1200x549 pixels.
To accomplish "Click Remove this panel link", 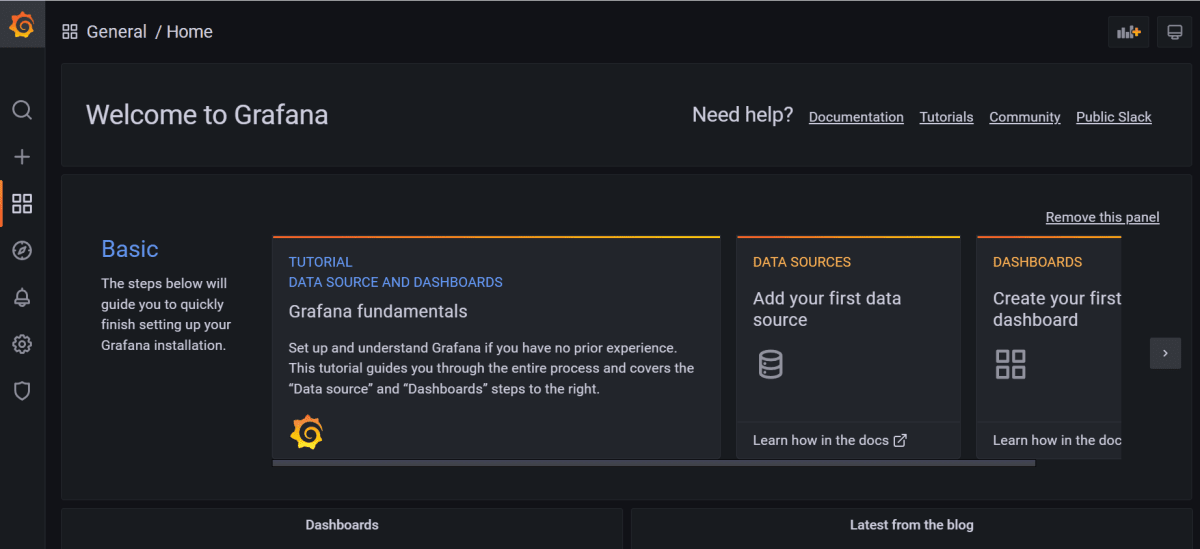I will coord(1103,217).
